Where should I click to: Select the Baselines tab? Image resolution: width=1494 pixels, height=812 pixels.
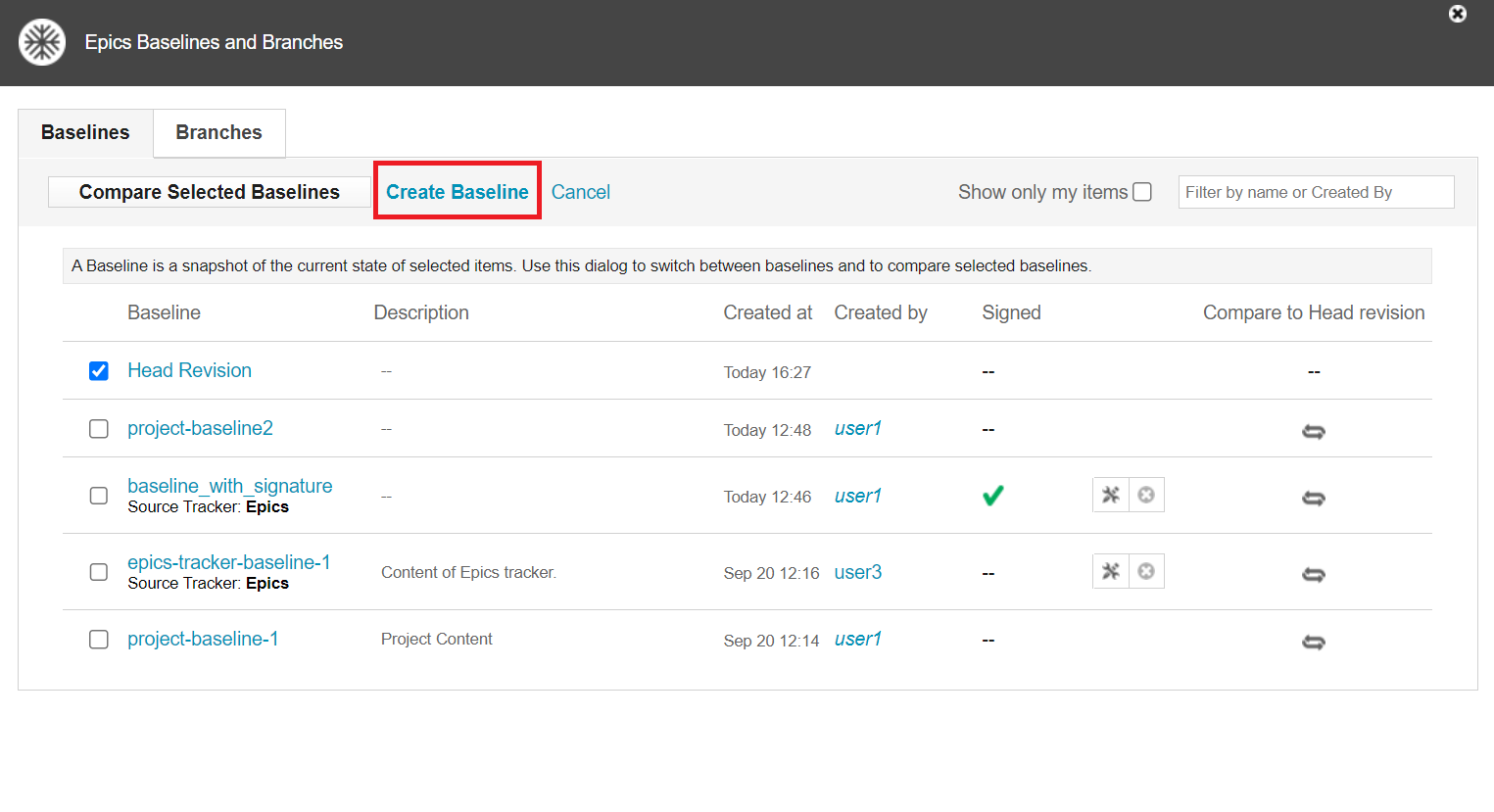(x=85, y=132)
